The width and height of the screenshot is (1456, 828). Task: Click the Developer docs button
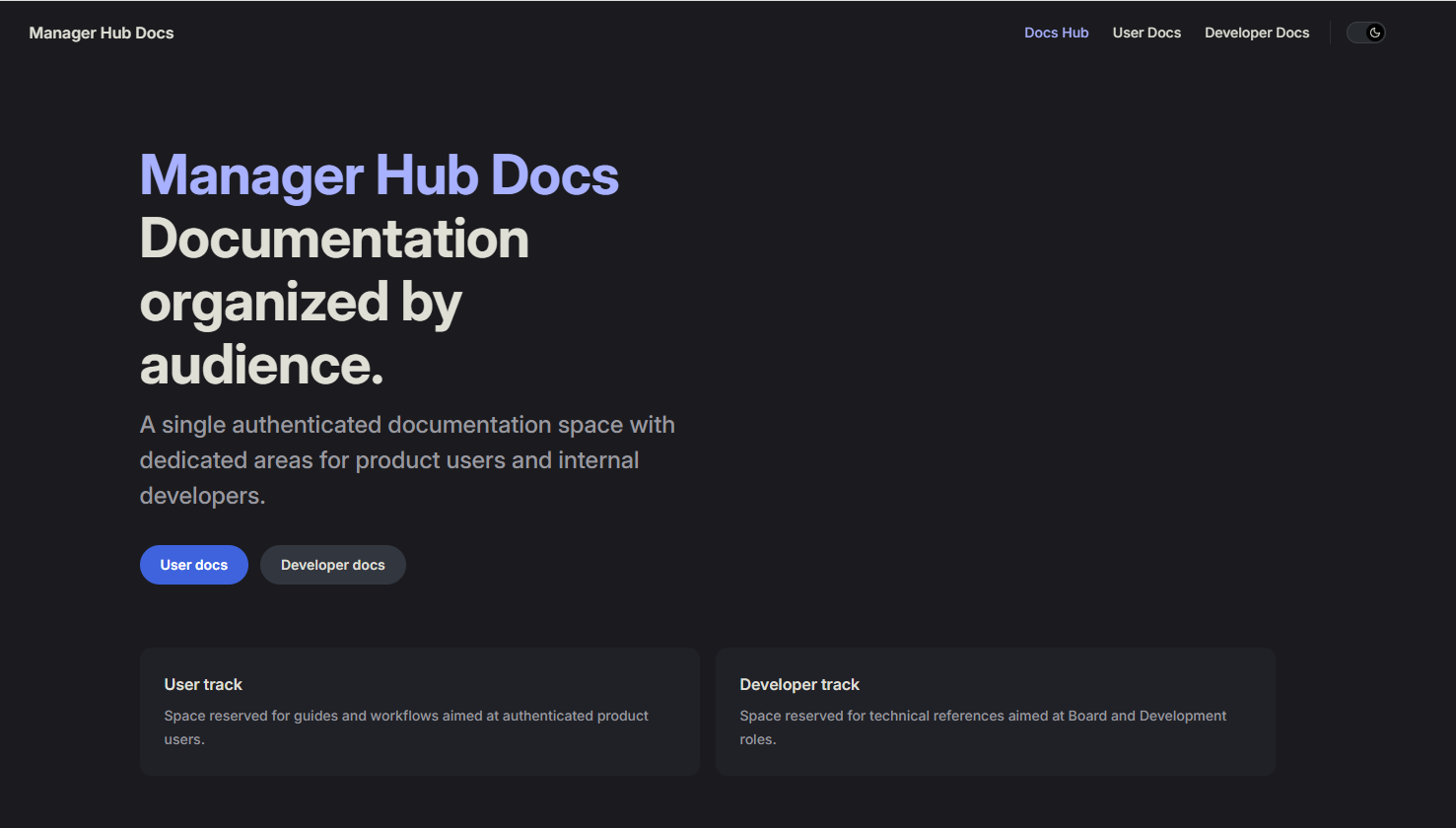coord(332,564)
